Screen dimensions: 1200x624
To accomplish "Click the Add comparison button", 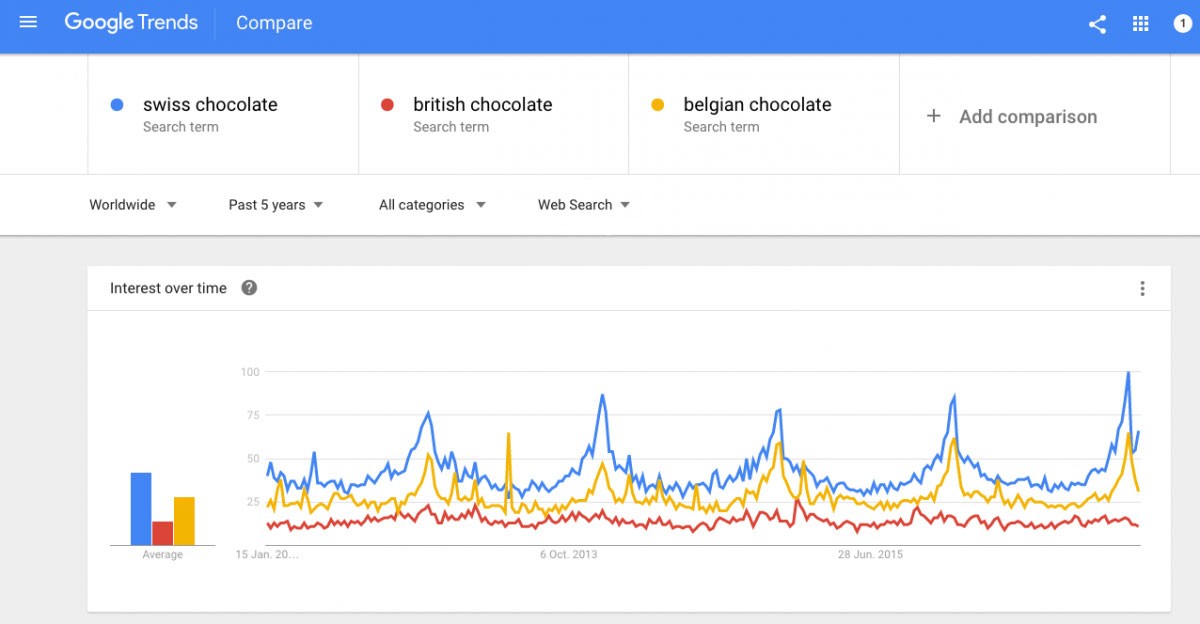I will coord(1027,117).
